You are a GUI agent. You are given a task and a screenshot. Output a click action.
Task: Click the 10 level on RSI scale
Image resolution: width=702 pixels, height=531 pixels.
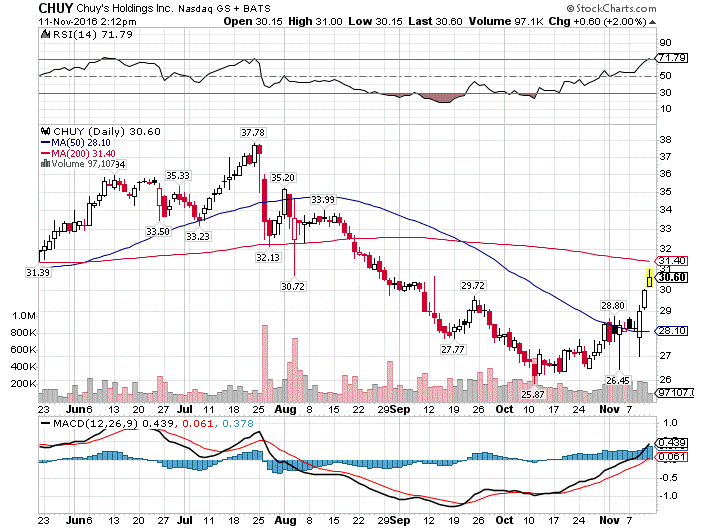[x=666, y=109]
